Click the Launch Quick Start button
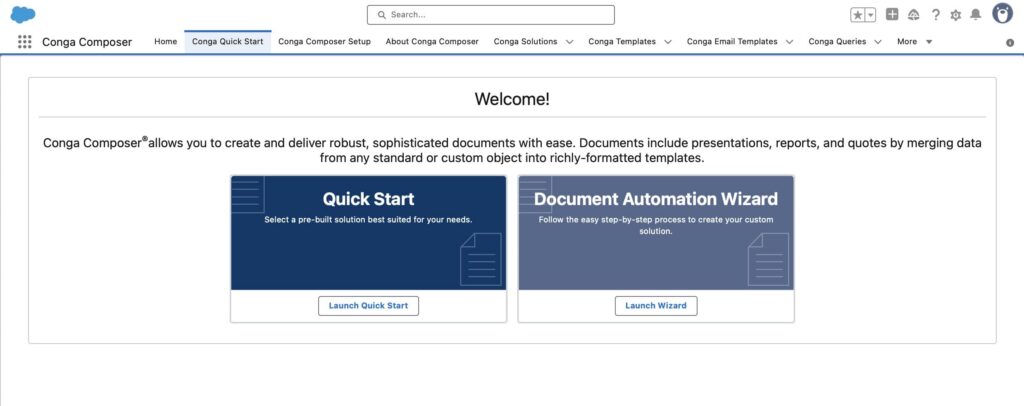This screenshot has height=406, width=1024. click(368, 306)
